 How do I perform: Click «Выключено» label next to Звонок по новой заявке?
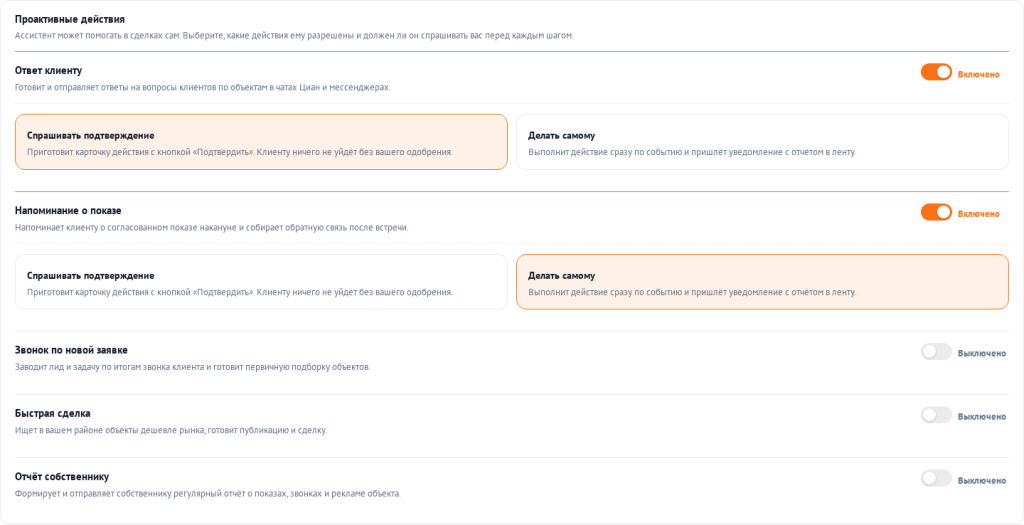(x=982, y=354)
